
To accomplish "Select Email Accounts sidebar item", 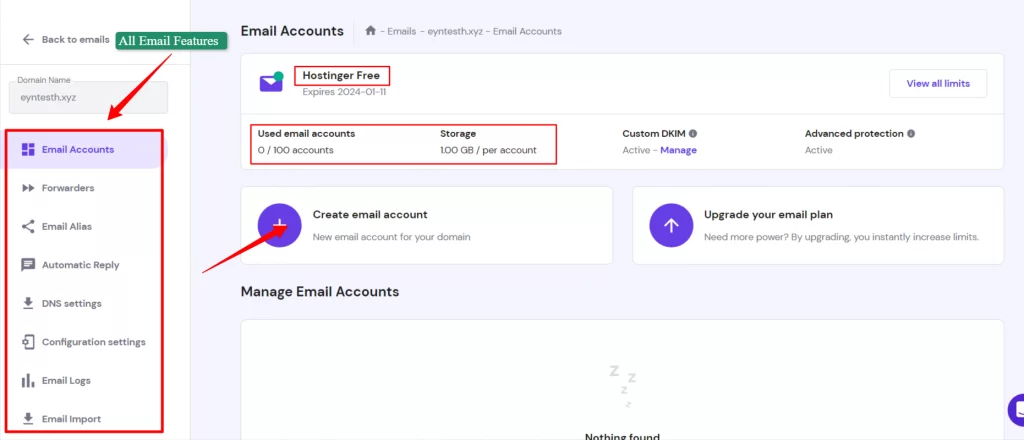I will point(86,149).
